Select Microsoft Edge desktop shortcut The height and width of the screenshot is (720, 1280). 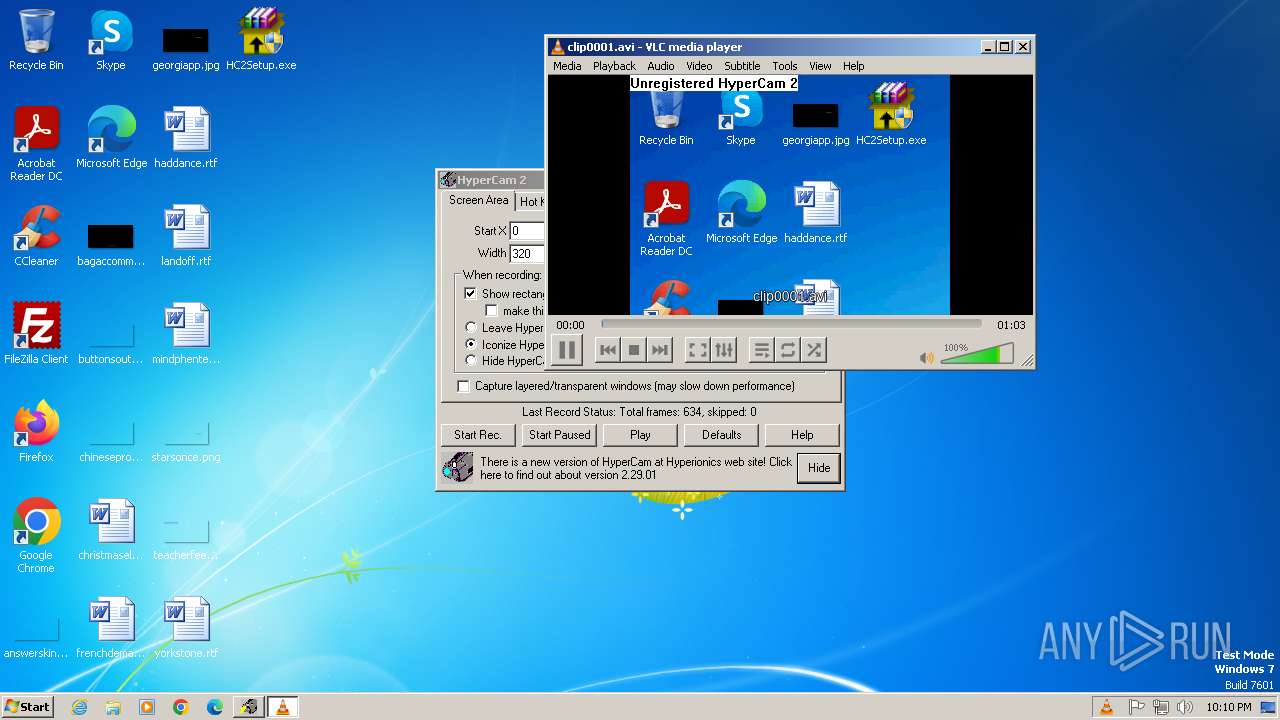pos(111,138)
